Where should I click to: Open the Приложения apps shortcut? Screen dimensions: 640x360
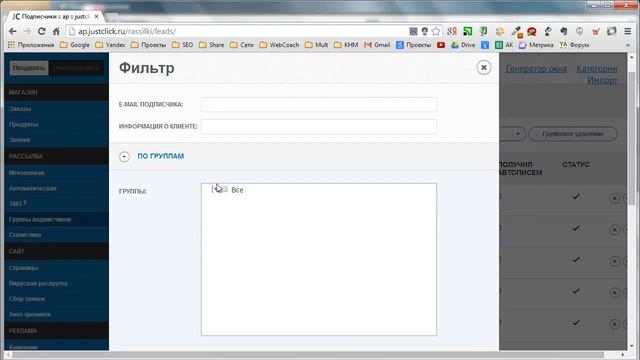pos(31,45)
